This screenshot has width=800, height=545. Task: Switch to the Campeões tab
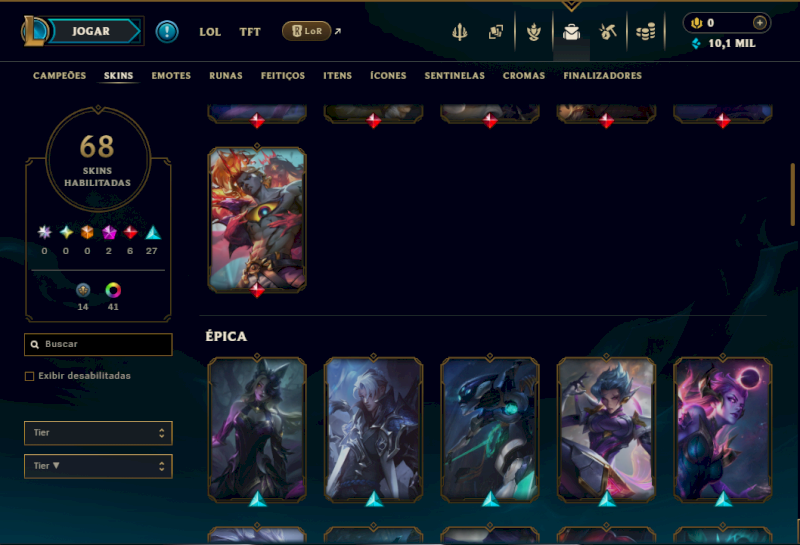[x=60, y=76]
